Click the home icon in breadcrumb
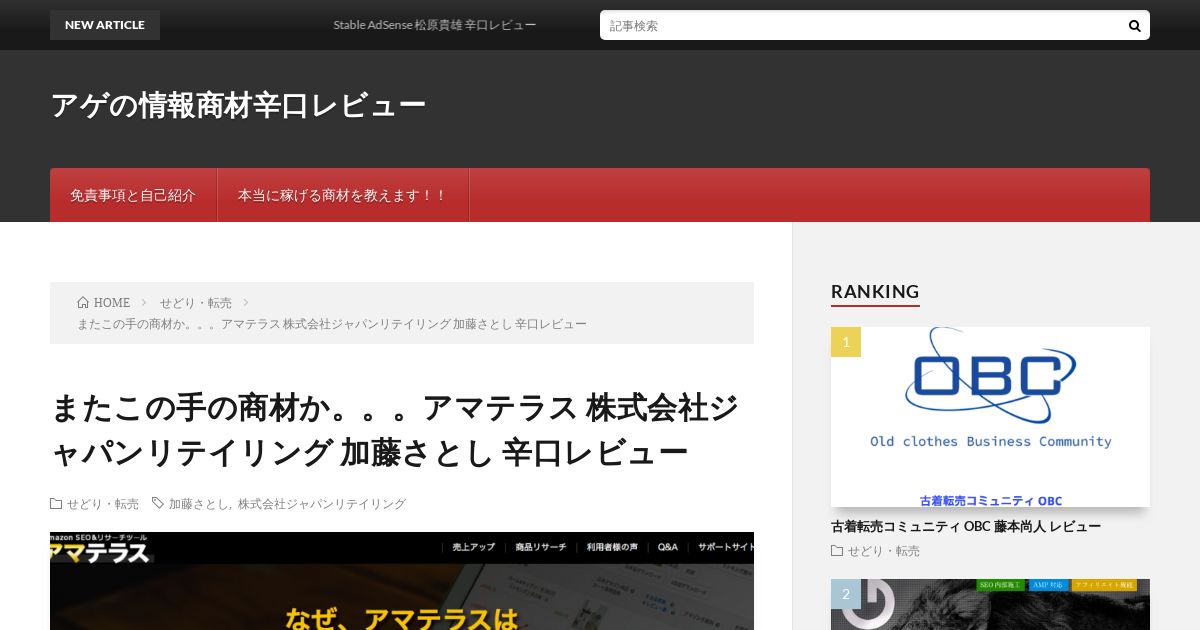The height and width of the screenshot is (630, 1200). pyautogui.click(x=83, y=302)
